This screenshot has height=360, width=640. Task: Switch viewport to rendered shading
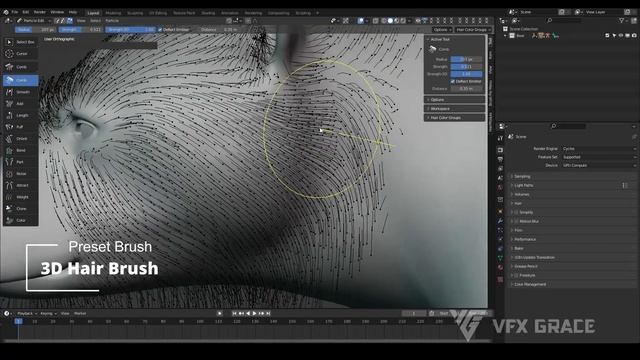(403, 20)
